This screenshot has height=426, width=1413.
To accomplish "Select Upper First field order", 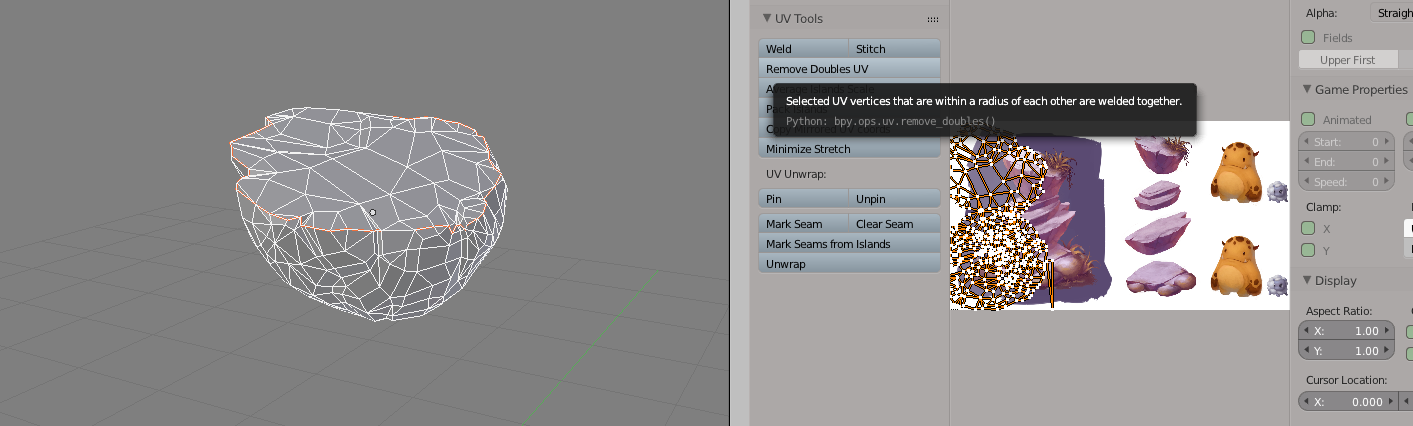I will coord(1347,60).
